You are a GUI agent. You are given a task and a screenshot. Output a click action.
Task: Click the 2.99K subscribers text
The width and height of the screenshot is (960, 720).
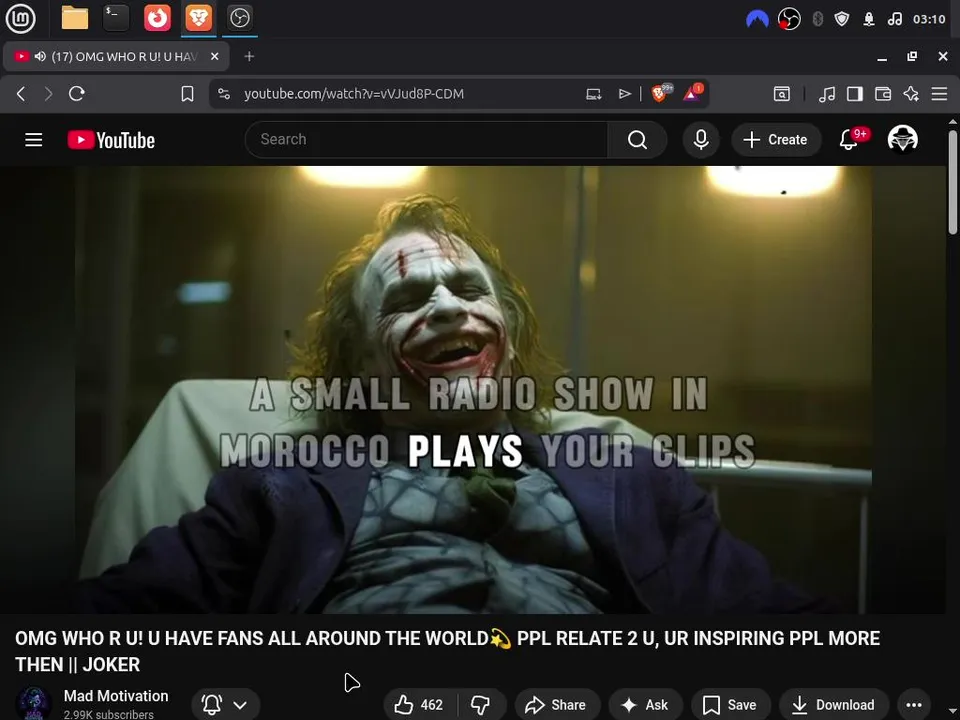[x=108, y=714]
